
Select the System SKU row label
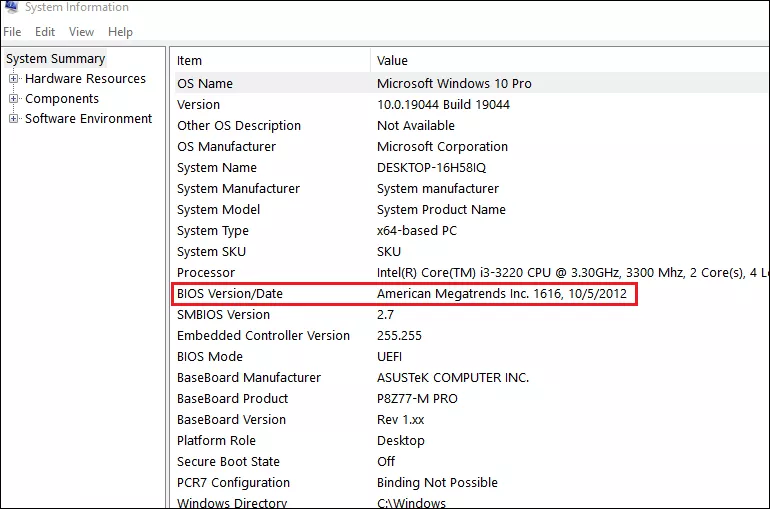(211, 252)
